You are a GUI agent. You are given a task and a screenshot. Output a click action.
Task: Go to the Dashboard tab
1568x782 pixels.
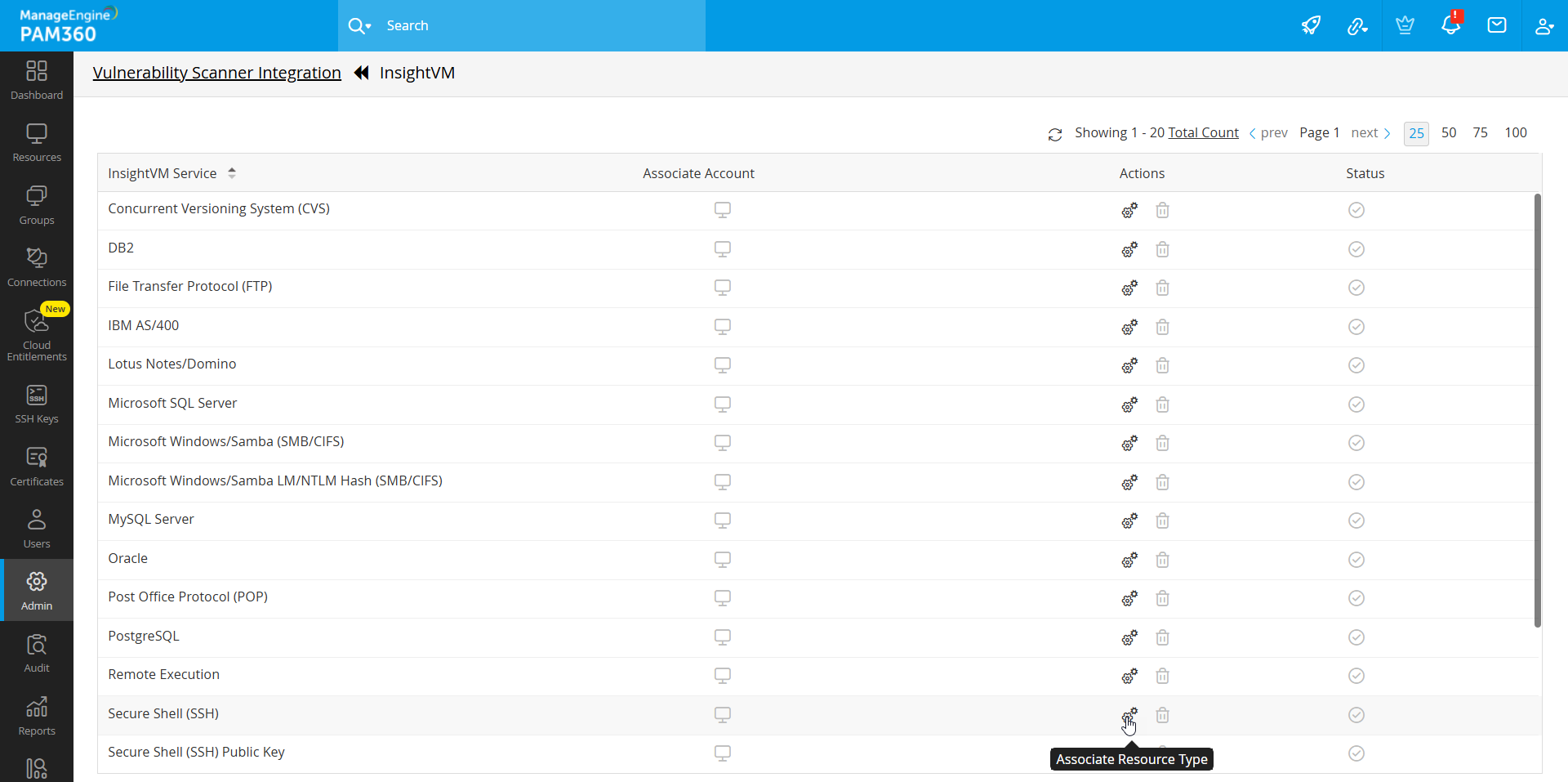37,79
